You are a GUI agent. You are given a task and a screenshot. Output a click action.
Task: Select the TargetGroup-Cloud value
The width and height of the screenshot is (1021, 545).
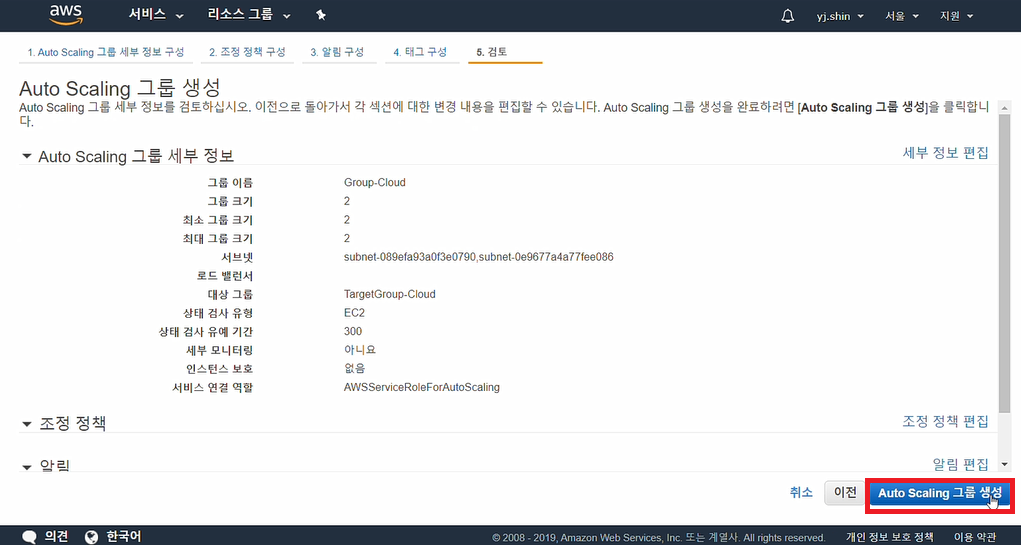(389, 294)
